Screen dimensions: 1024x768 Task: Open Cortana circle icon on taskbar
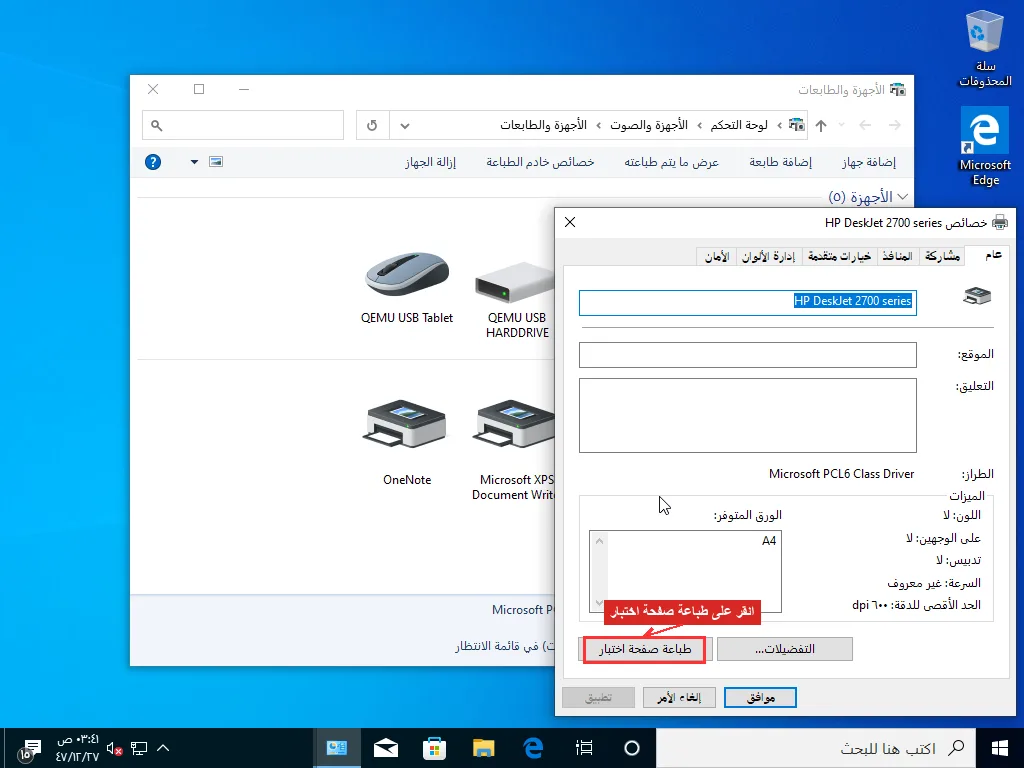click(632, 748)
